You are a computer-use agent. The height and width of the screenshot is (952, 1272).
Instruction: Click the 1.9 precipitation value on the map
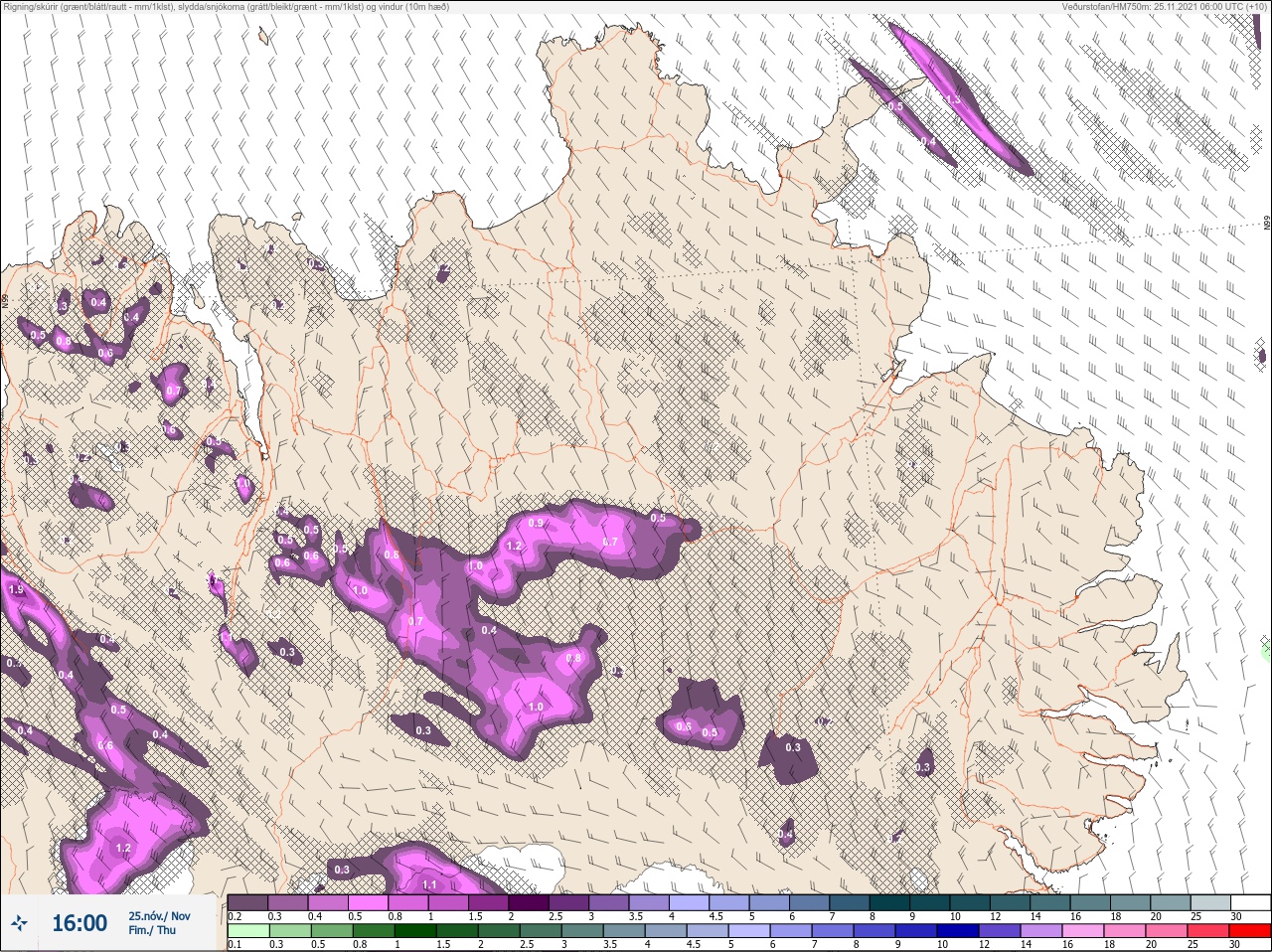(16, 589)
